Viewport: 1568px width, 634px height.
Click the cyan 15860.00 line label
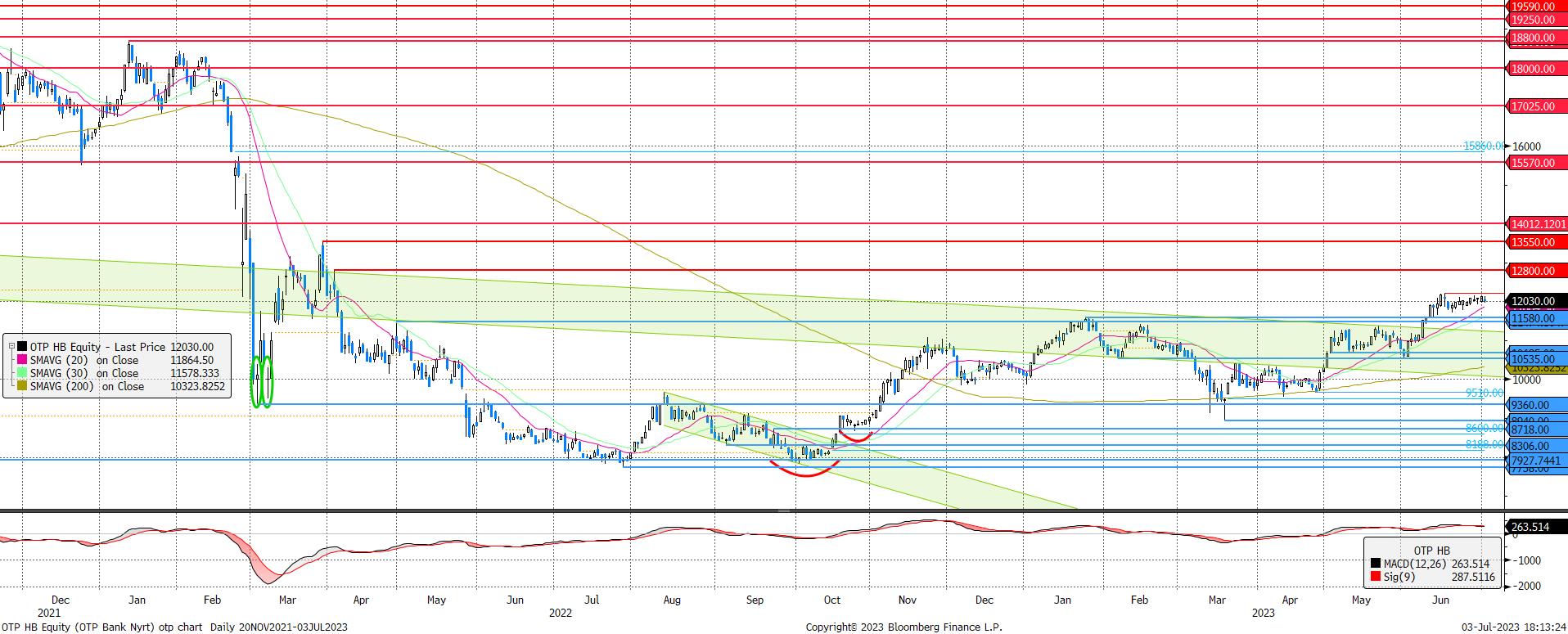[1483, 146]
